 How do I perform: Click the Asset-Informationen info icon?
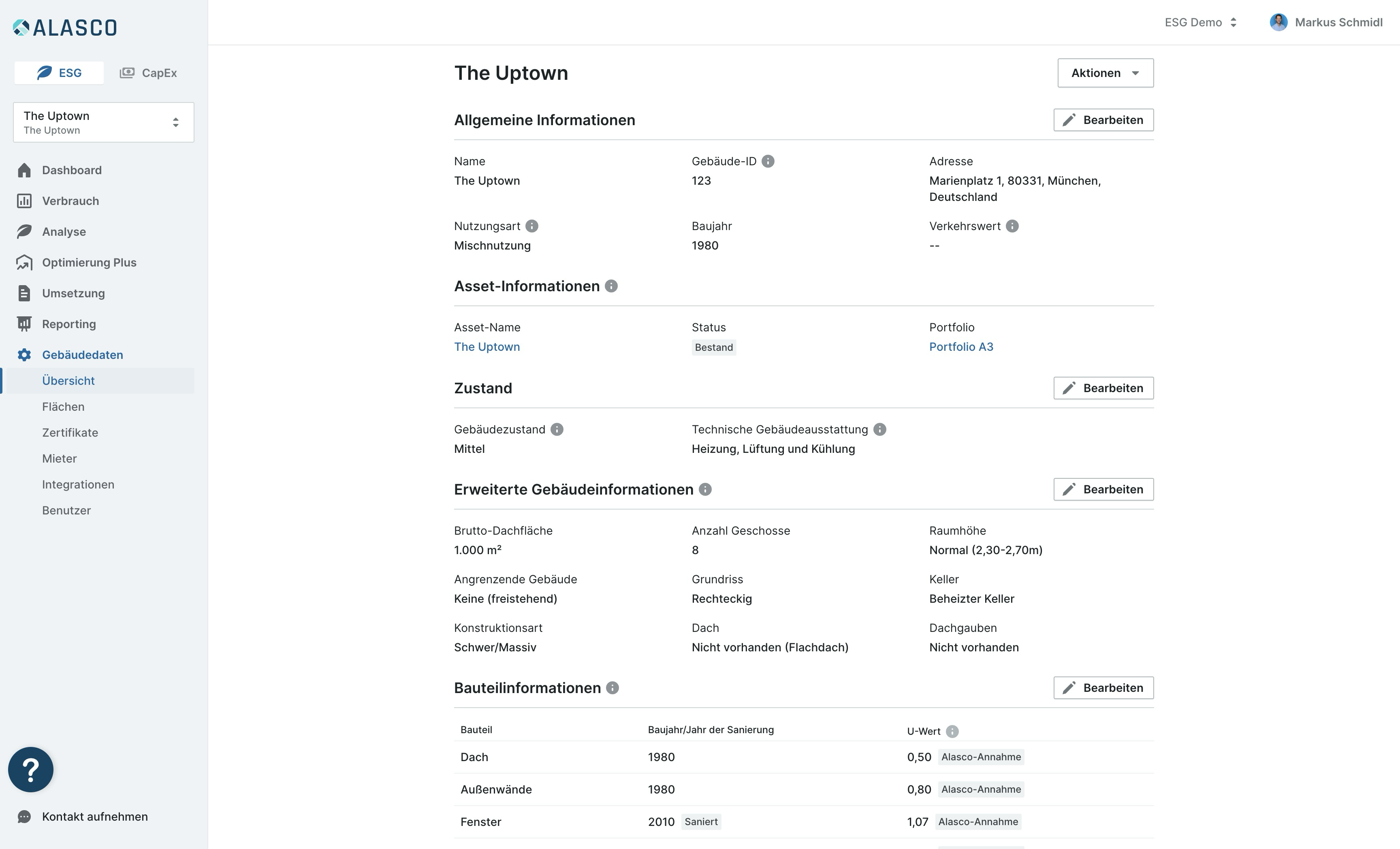(611, 286)
